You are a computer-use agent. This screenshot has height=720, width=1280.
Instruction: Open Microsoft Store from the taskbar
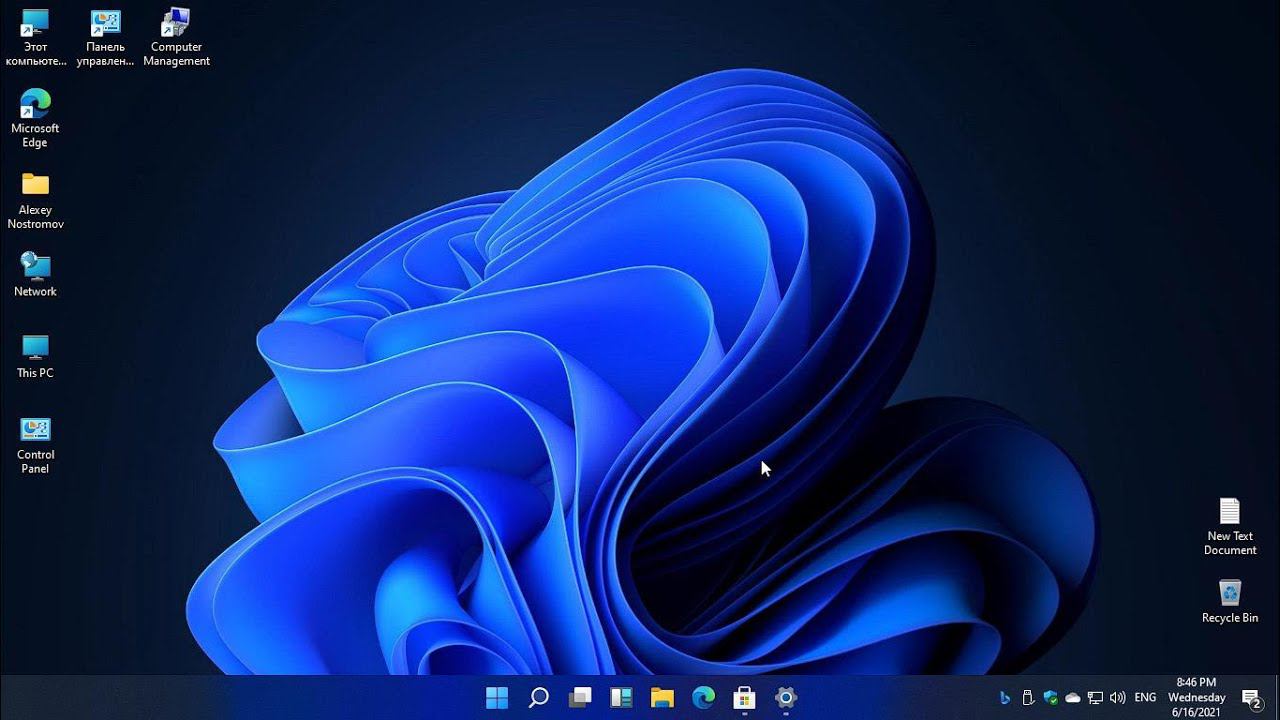744,697
